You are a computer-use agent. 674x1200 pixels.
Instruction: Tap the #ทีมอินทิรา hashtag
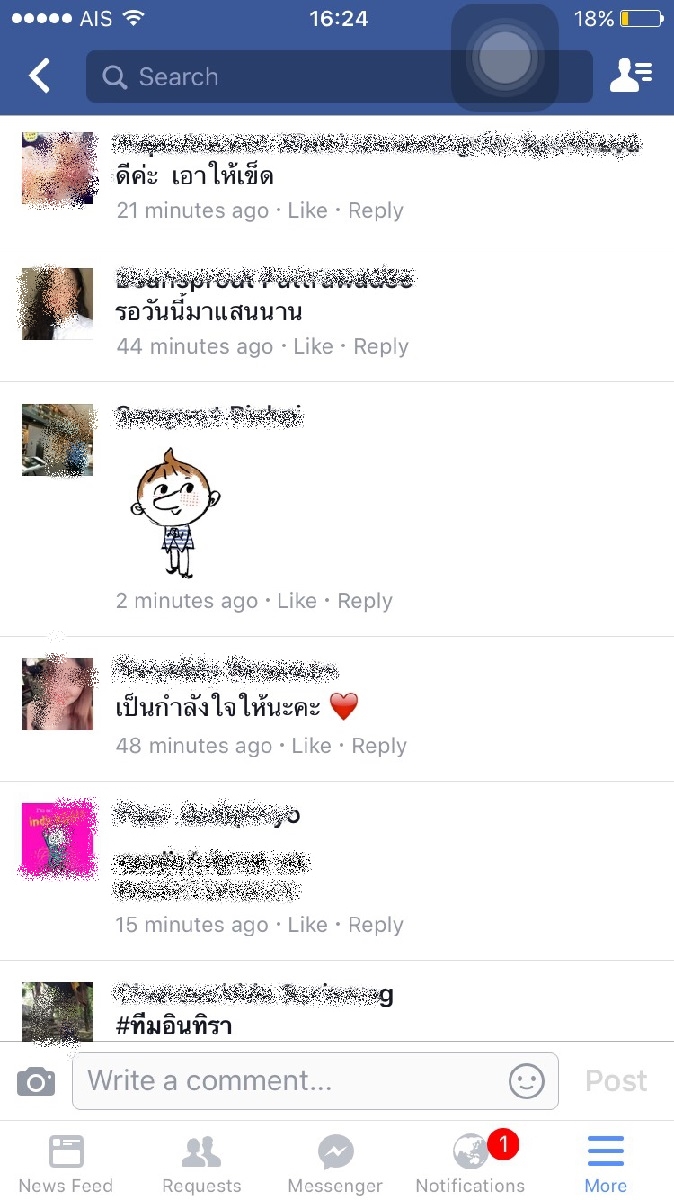coord(174,1024)
